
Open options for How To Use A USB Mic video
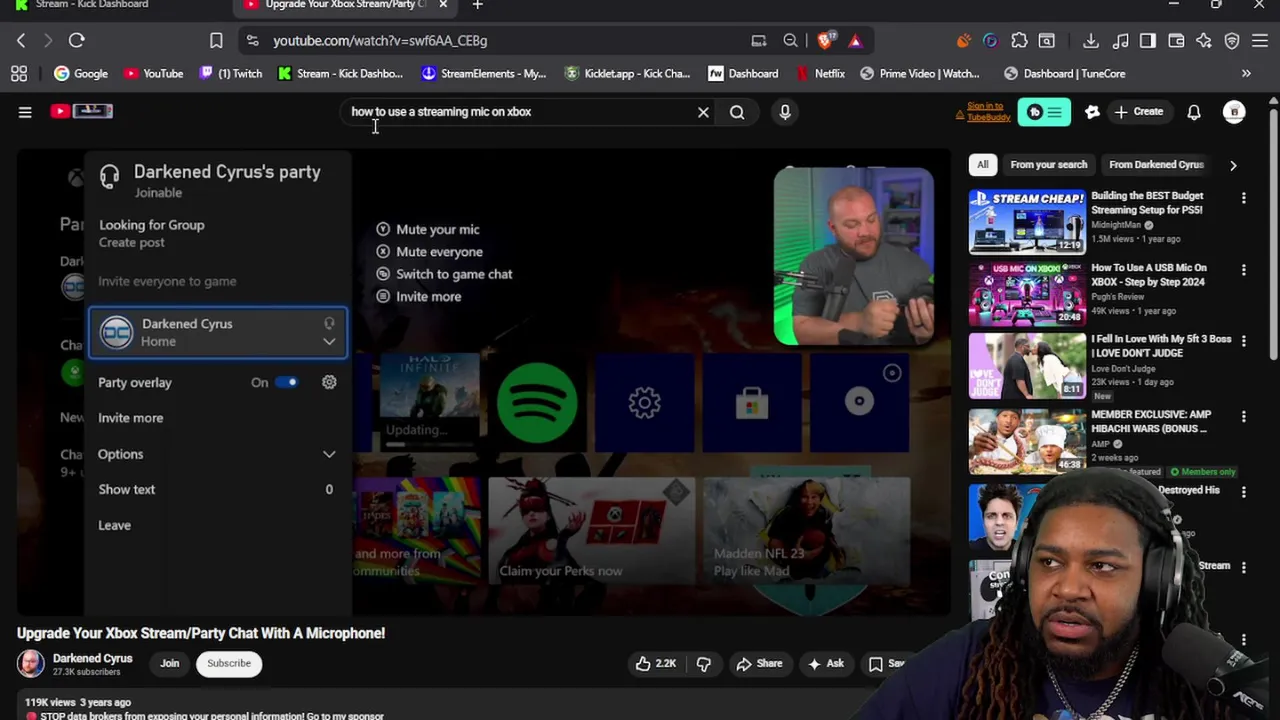pos(1244,270)
